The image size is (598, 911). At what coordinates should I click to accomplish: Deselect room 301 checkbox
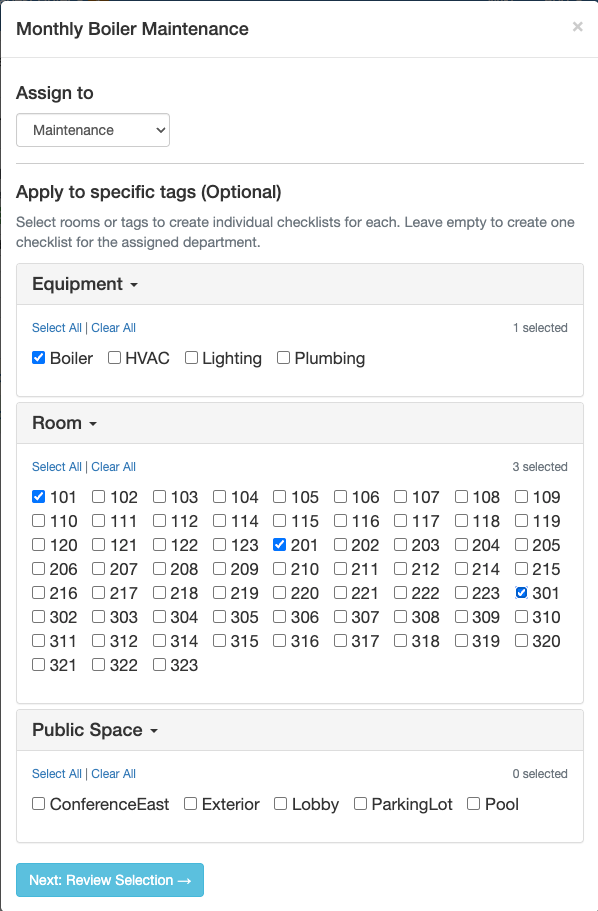(x=521, y=593)
